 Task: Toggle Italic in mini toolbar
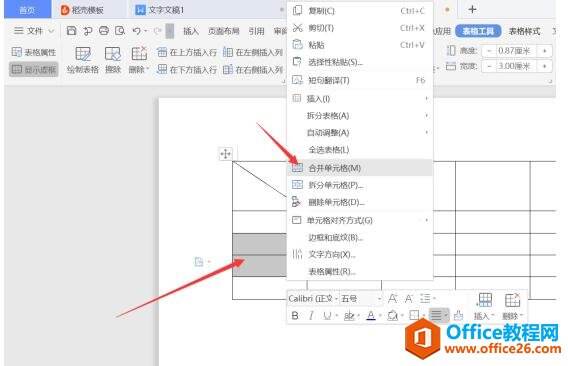(x=311, y=316)
